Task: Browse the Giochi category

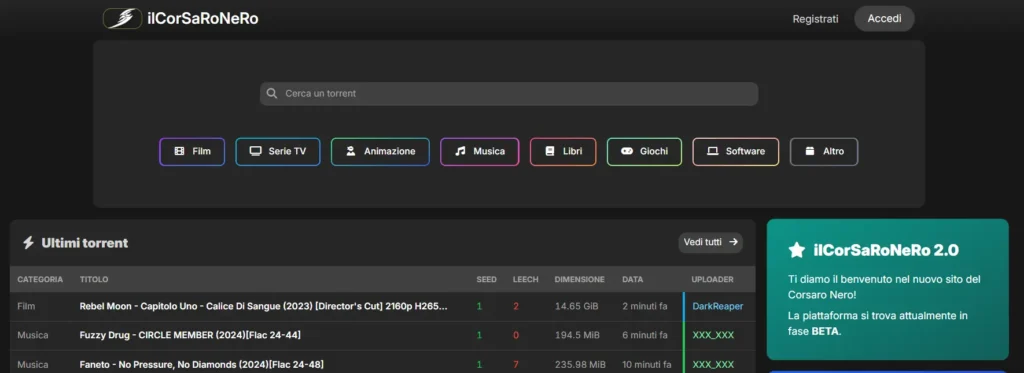Action: point(644,152)
